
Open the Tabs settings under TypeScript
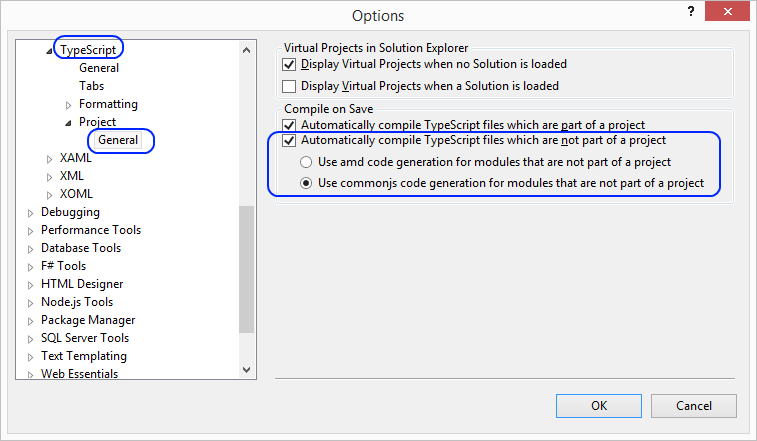[x=92, y=86]
